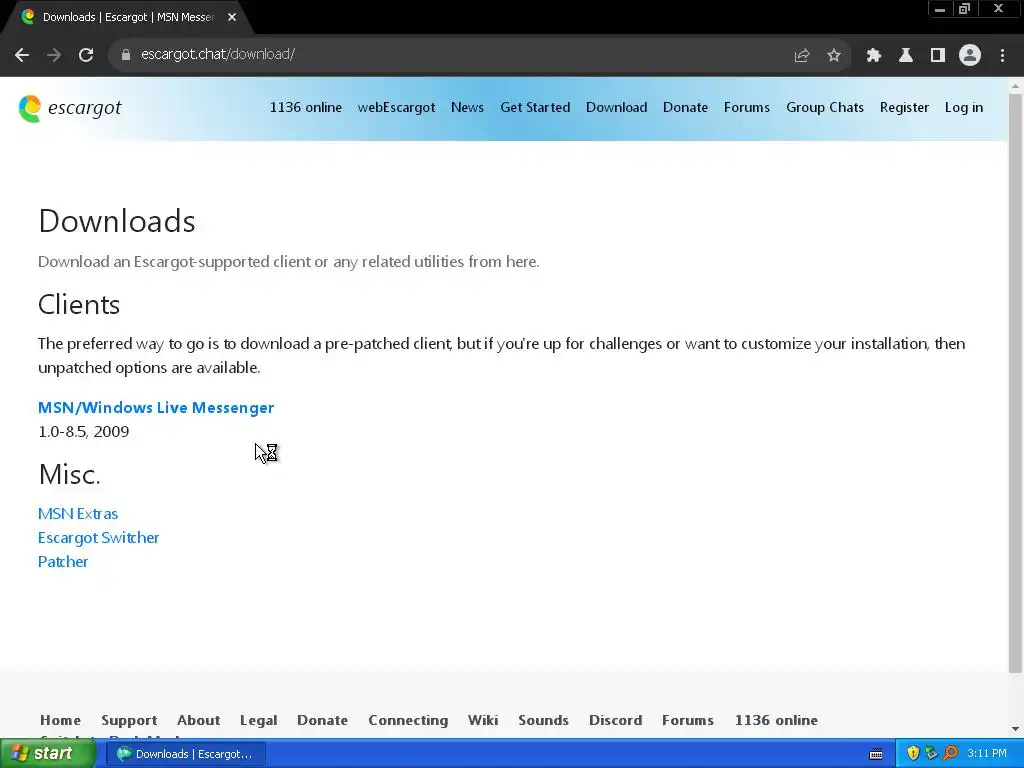This screenshot has width=1024, height=768.
Task: Click the padlock site info icon
Action: pos(125,55)
